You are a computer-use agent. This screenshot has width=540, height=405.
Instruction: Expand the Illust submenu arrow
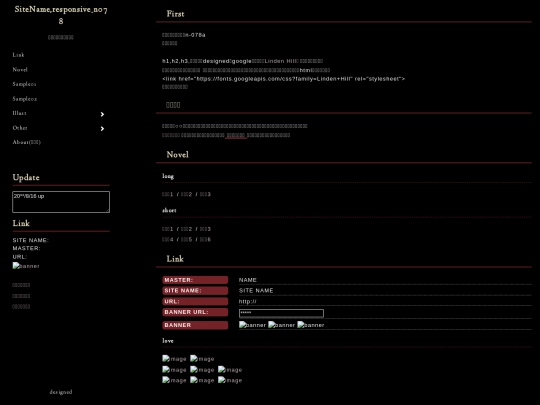(x=102, y=114)
